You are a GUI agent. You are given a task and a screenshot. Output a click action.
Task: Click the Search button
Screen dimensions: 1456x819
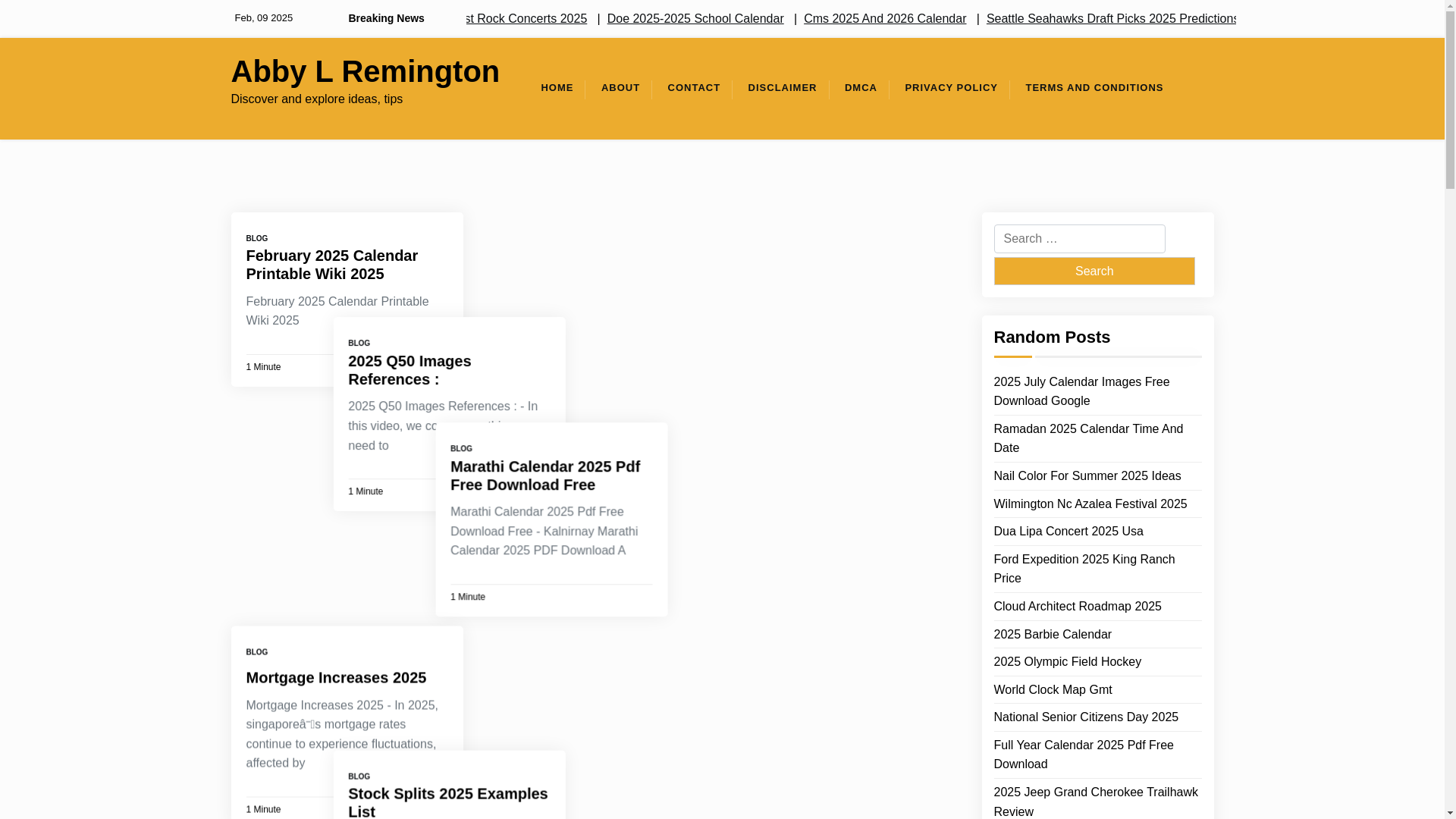click(1094, 271)
